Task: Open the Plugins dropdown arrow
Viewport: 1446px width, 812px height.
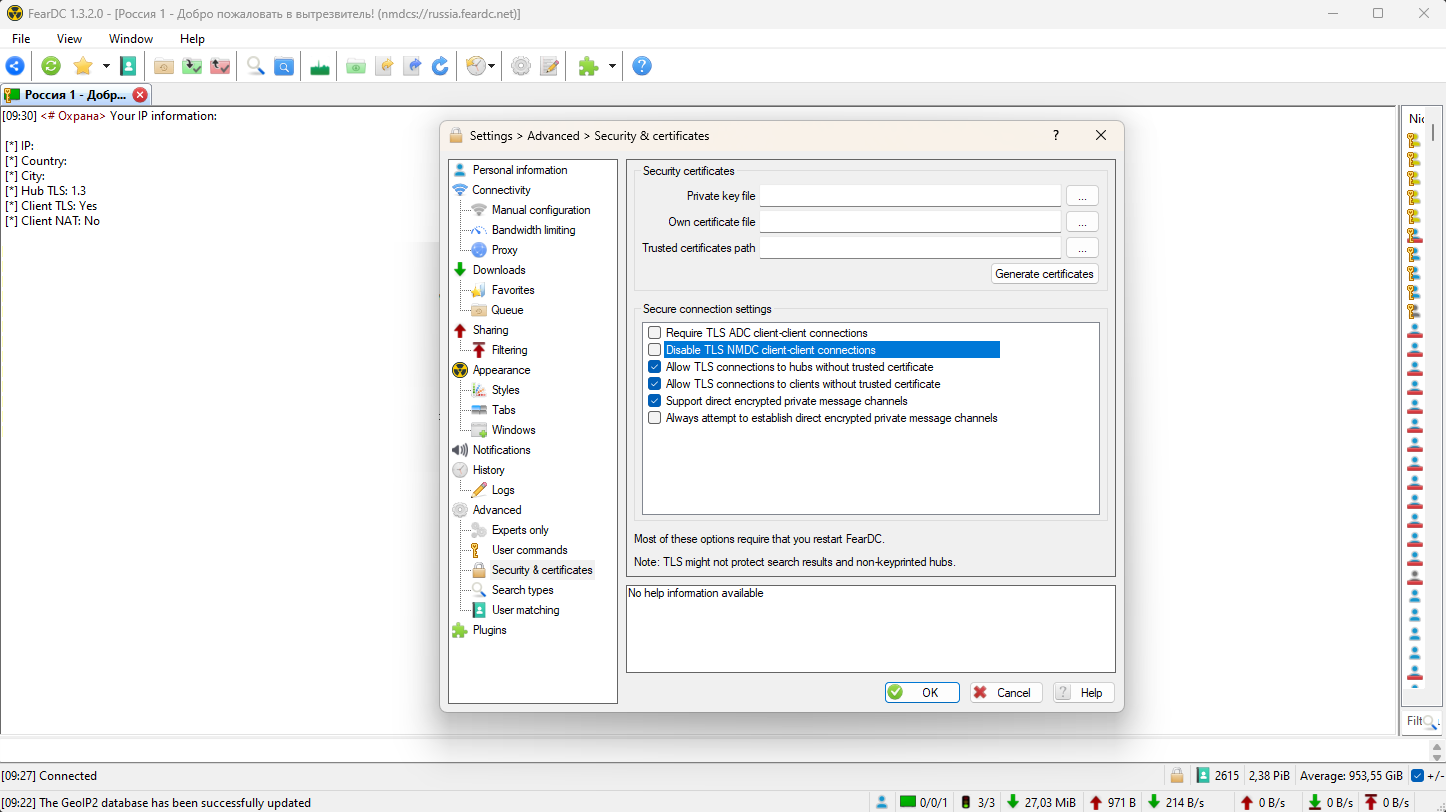Action: point(612,66)
